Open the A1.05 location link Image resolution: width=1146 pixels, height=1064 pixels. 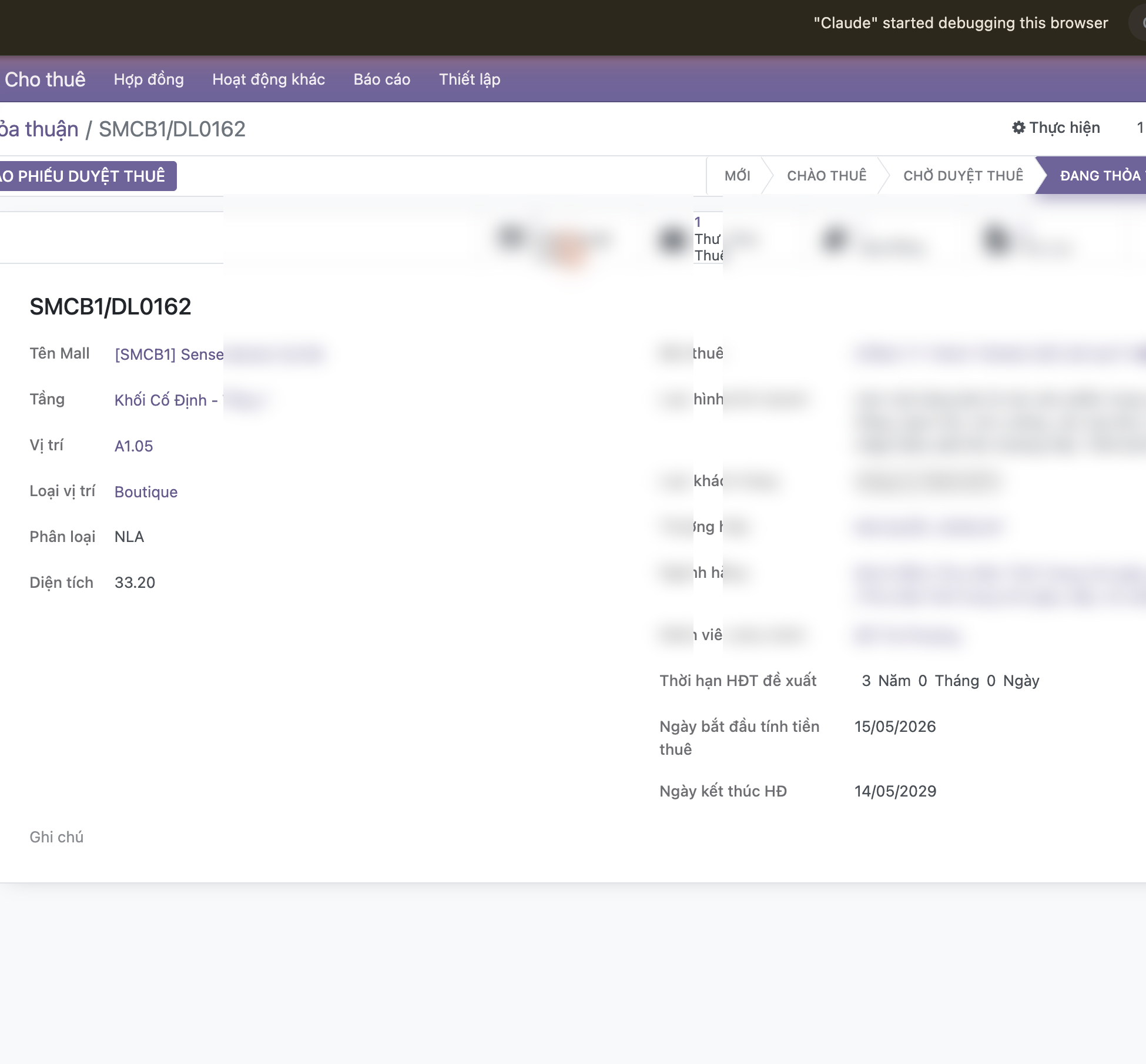(x=133, y=446)
